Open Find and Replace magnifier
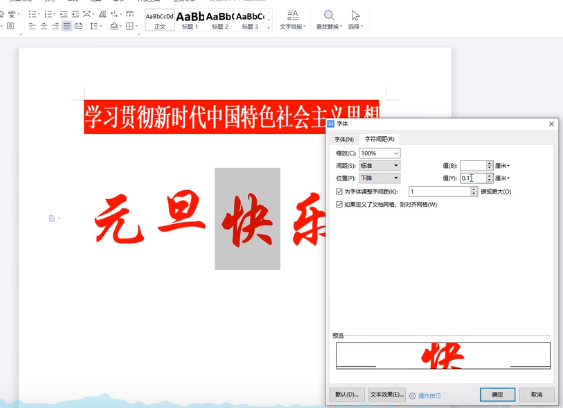 click(329, 15)
